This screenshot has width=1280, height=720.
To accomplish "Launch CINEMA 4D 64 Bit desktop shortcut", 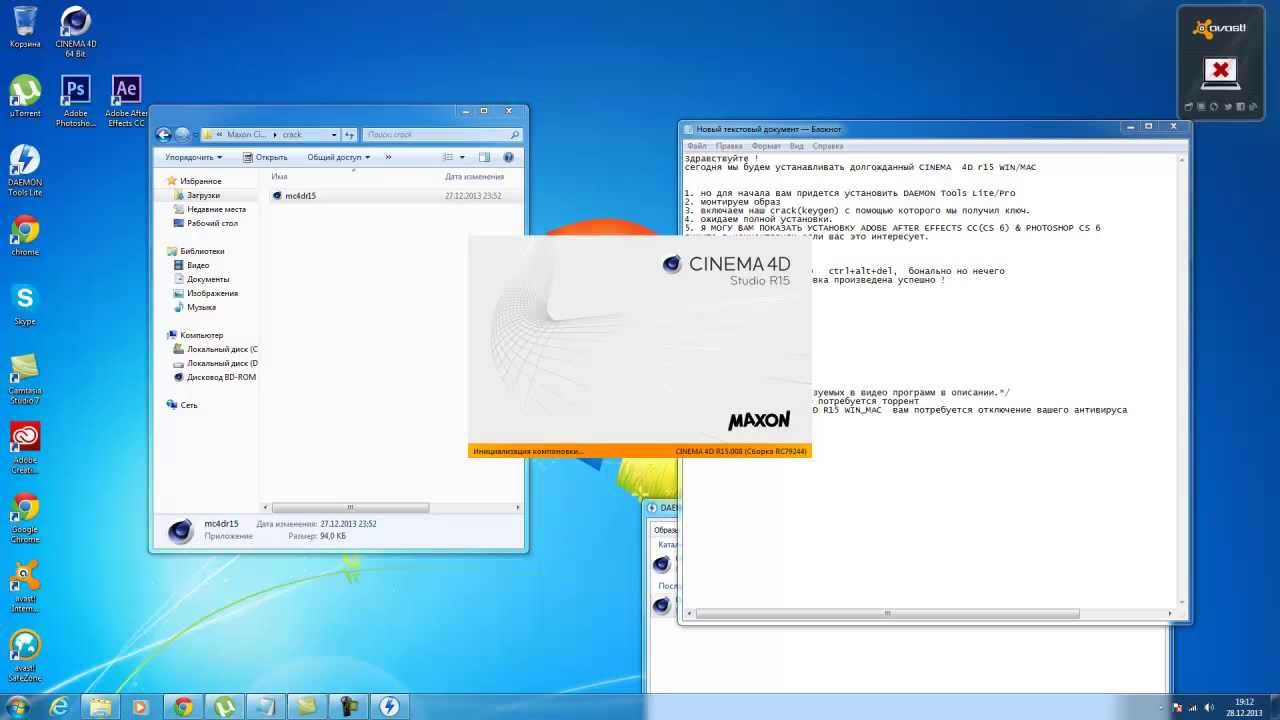I will [x=76, y=32].
